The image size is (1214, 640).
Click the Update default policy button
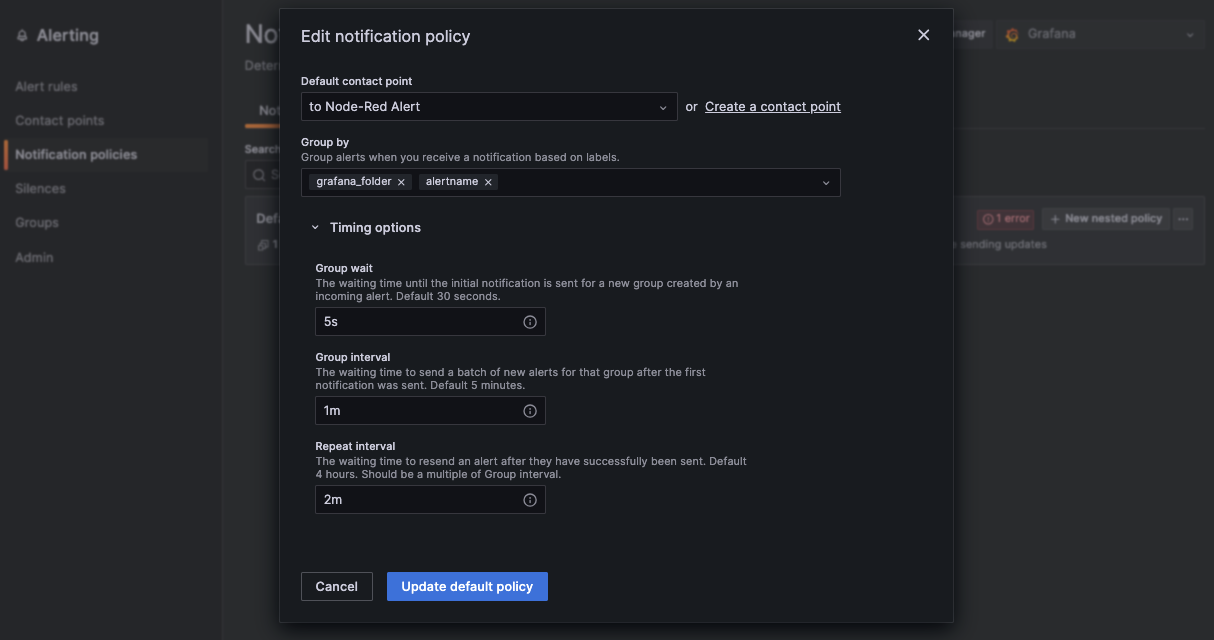coord(467,587)
